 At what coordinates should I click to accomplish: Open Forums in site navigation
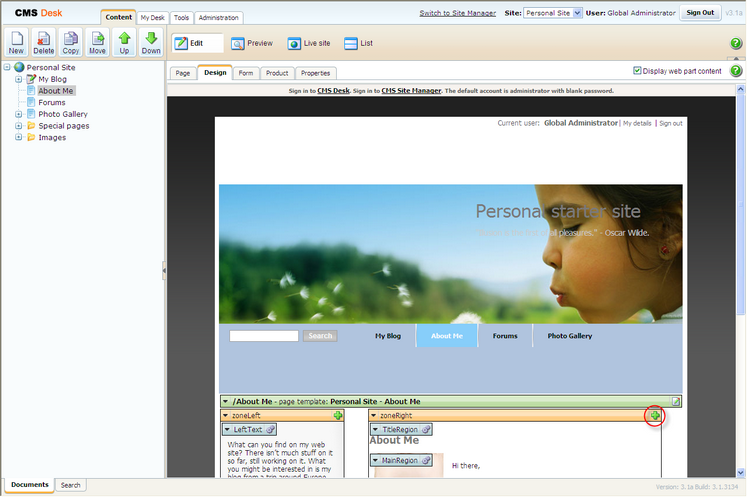[x=505, y=336]
